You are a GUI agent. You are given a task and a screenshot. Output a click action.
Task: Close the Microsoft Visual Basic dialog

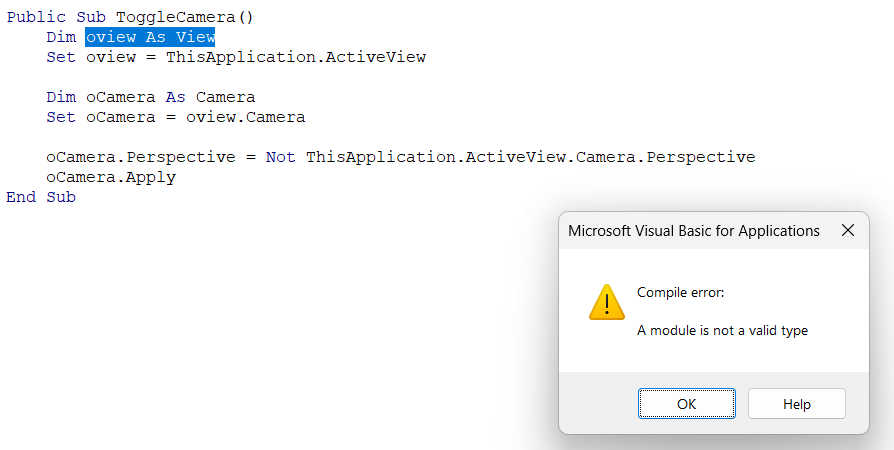[x=848, y=230]
